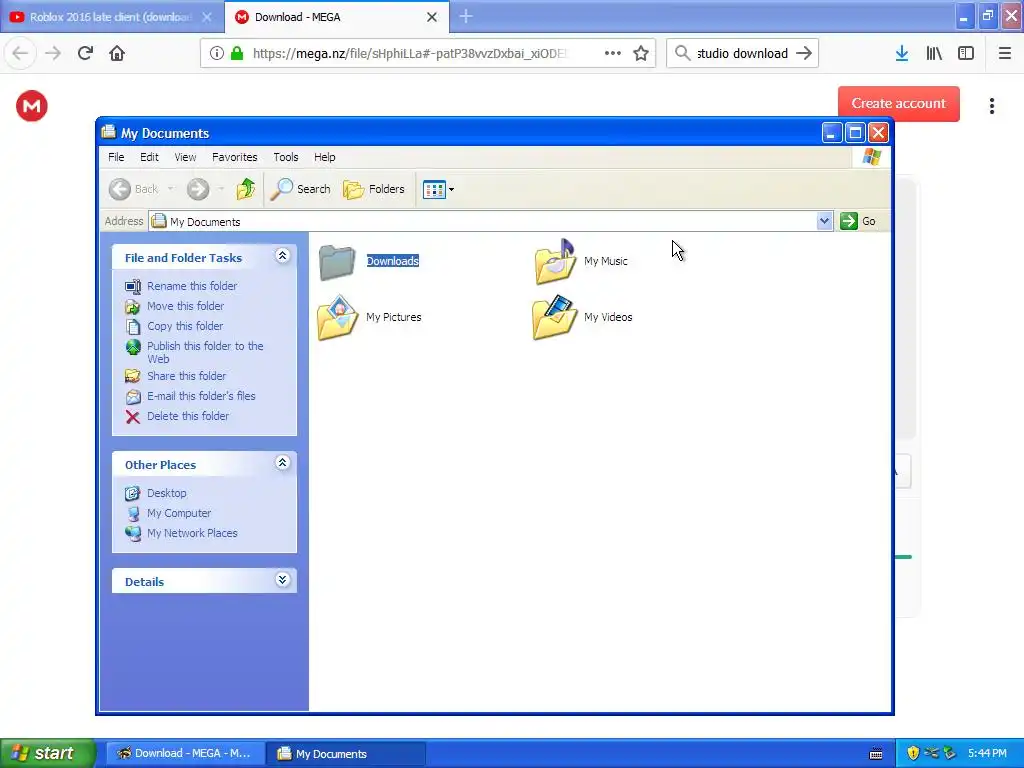Go to My Computer in Other Places

click(179, 513)
